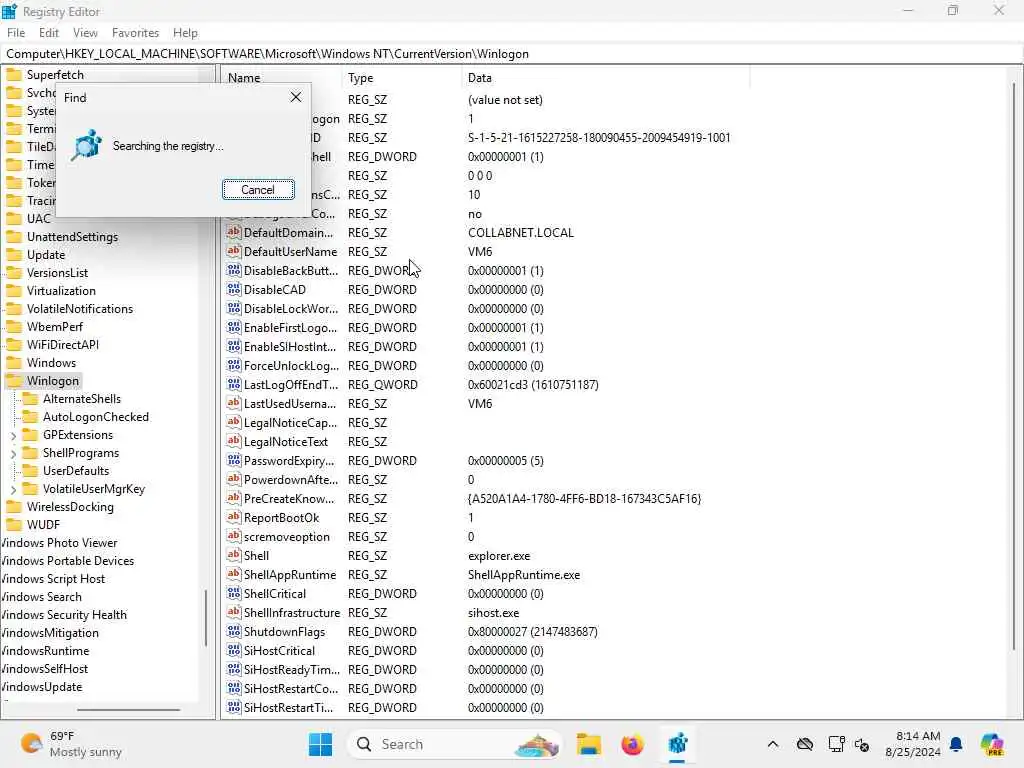Open the weather widget
This screenshot has width=1024, height=768.
click(x=71, y=744)
